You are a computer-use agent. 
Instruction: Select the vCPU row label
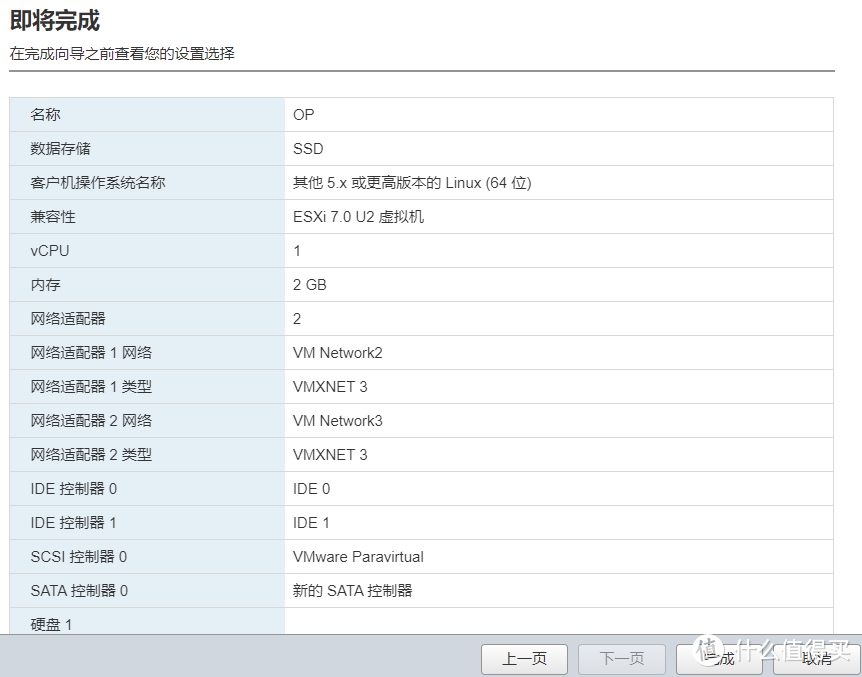(50, 251)
